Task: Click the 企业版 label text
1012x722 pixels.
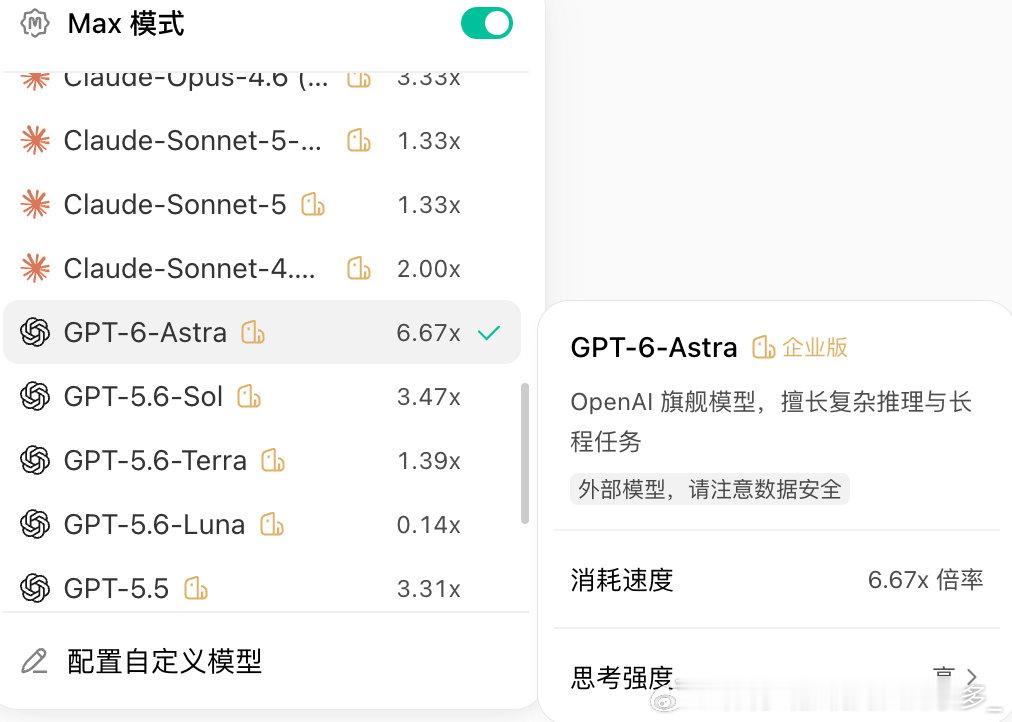Action: [x=815, y=347]
